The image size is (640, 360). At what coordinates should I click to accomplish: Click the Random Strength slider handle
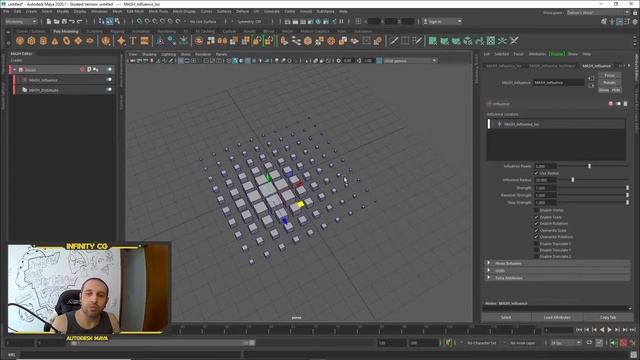coord(627,195)
